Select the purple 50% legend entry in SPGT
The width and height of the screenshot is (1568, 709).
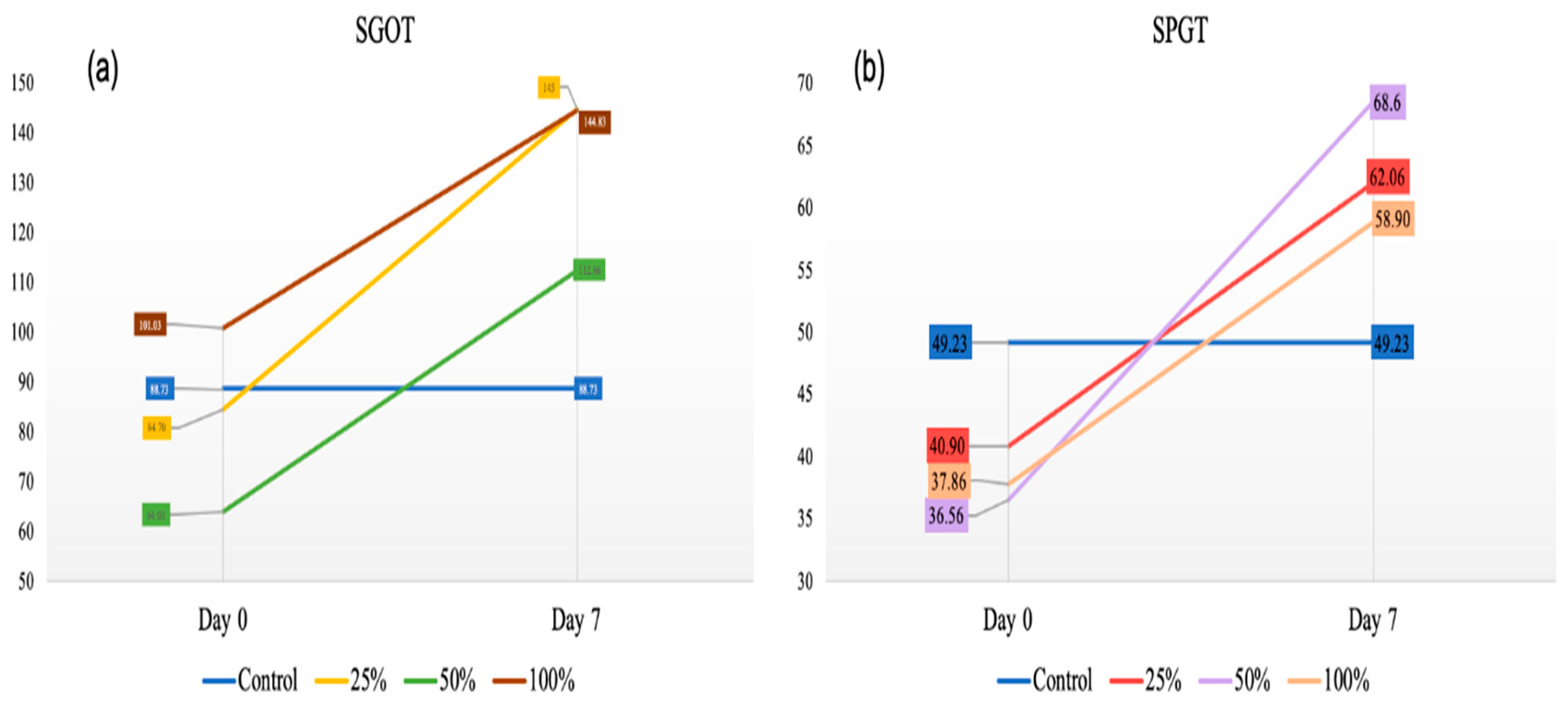1235,680
